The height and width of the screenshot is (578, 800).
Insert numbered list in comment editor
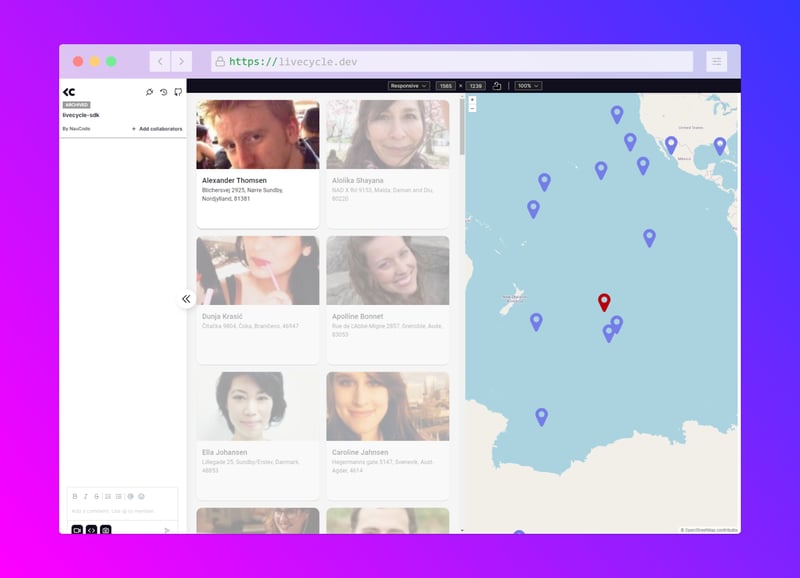coord(108,496)
